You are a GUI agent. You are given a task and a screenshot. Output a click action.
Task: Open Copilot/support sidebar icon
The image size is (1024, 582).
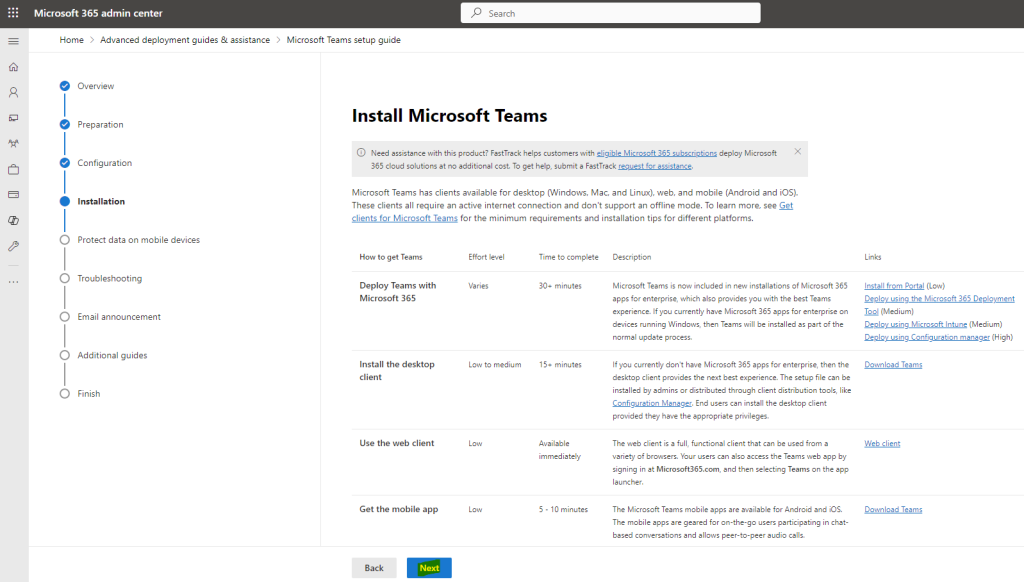(14, 220)
